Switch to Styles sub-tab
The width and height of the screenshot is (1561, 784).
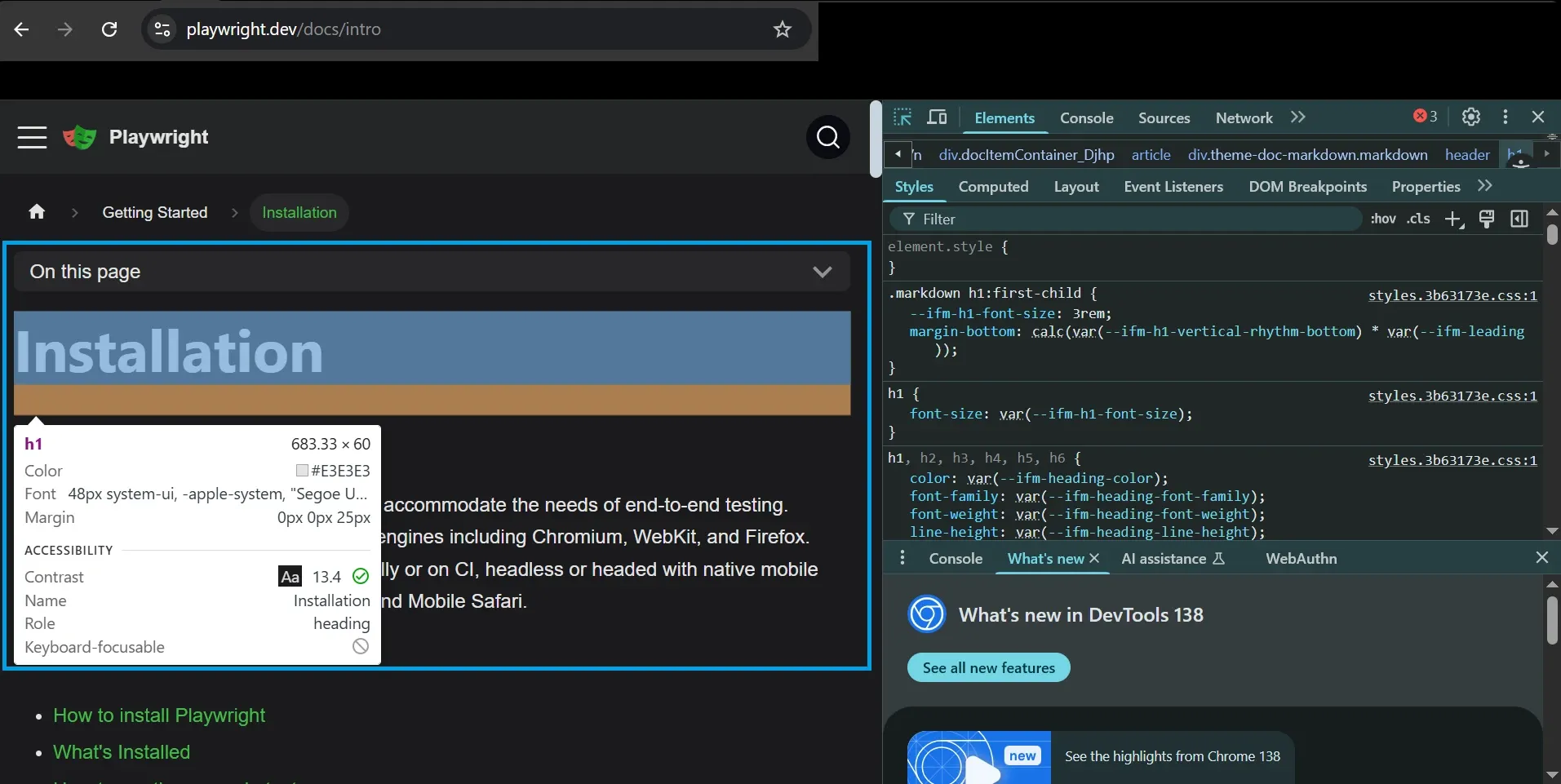[x=914, y=187]
